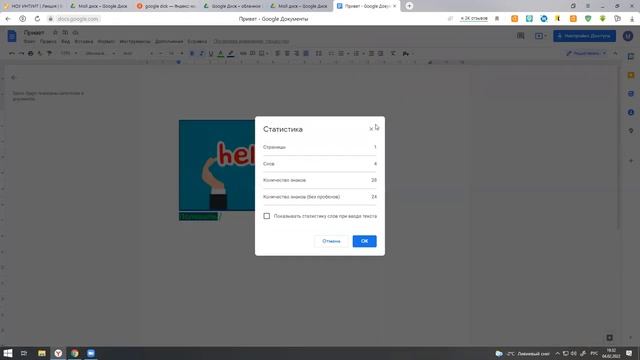Open the Windows Start menu
The image size is (640, 360).
8,353
